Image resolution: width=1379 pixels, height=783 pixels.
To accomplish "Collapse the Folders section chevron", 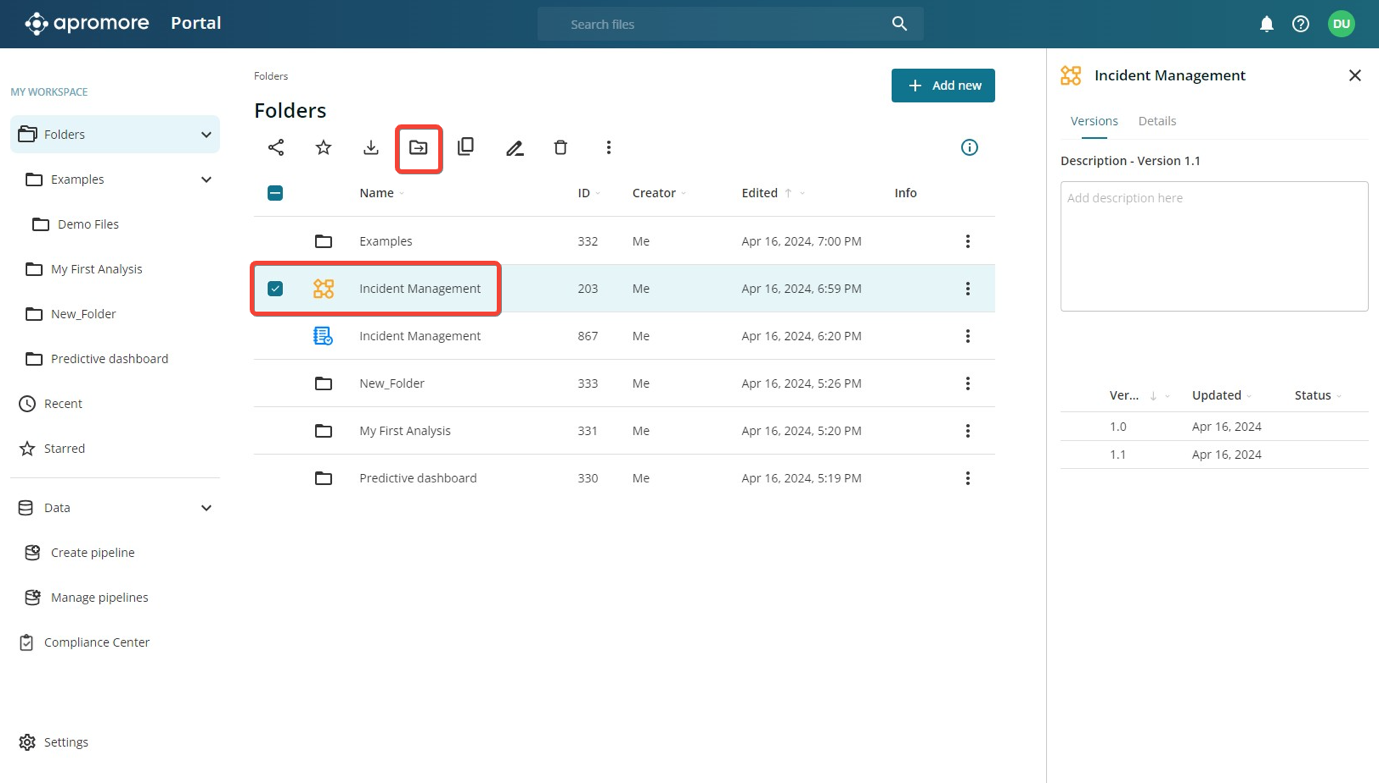I will [206, 135].
